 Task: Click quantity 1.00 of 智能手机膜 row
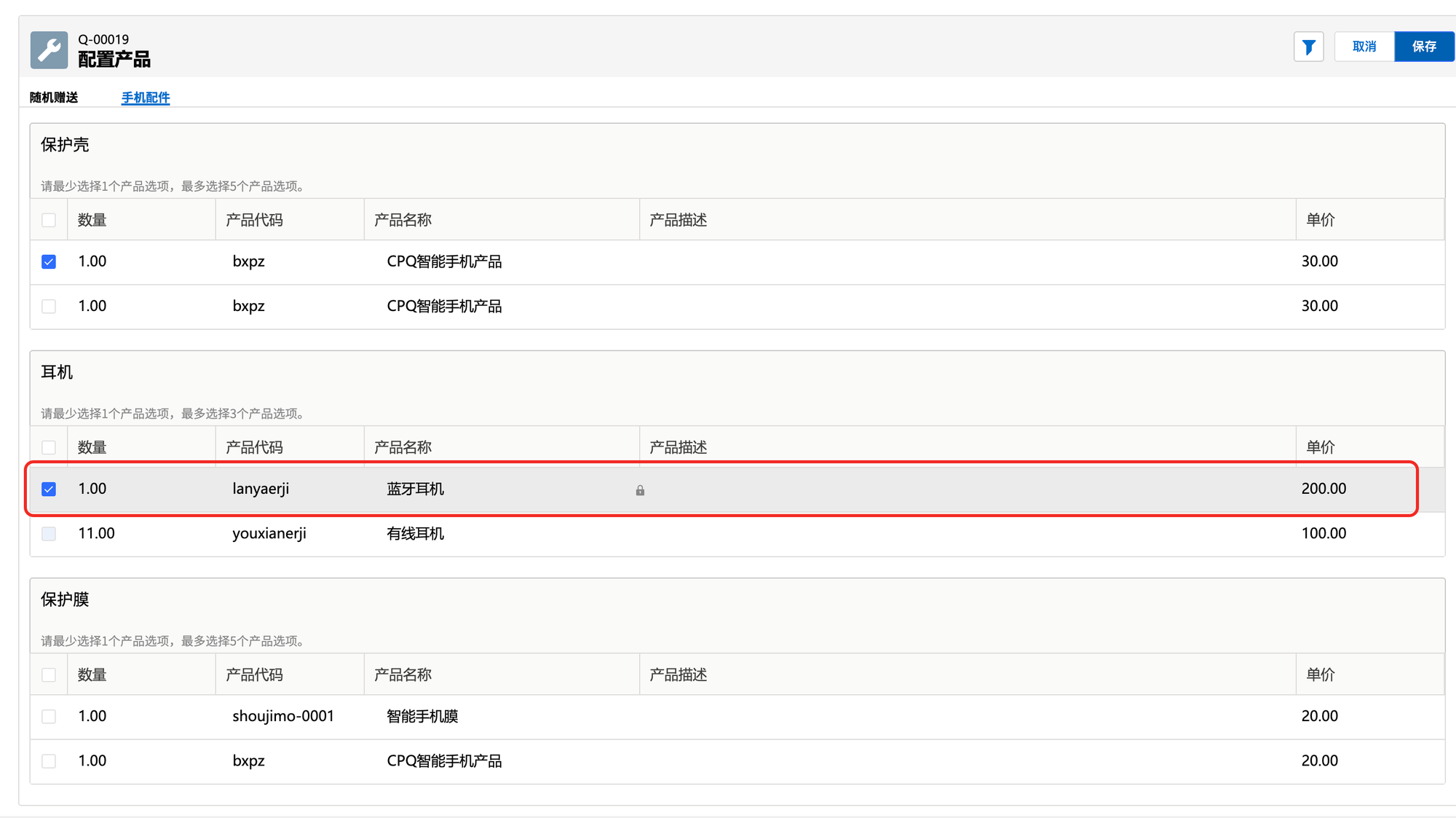(x=92, y=716)
